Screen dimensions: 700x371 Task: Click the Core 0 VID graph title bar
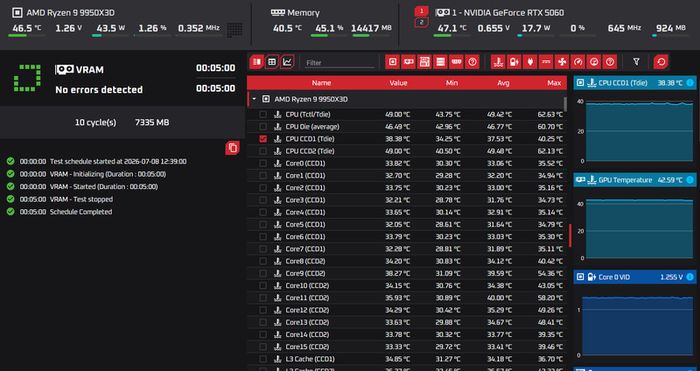634,277
